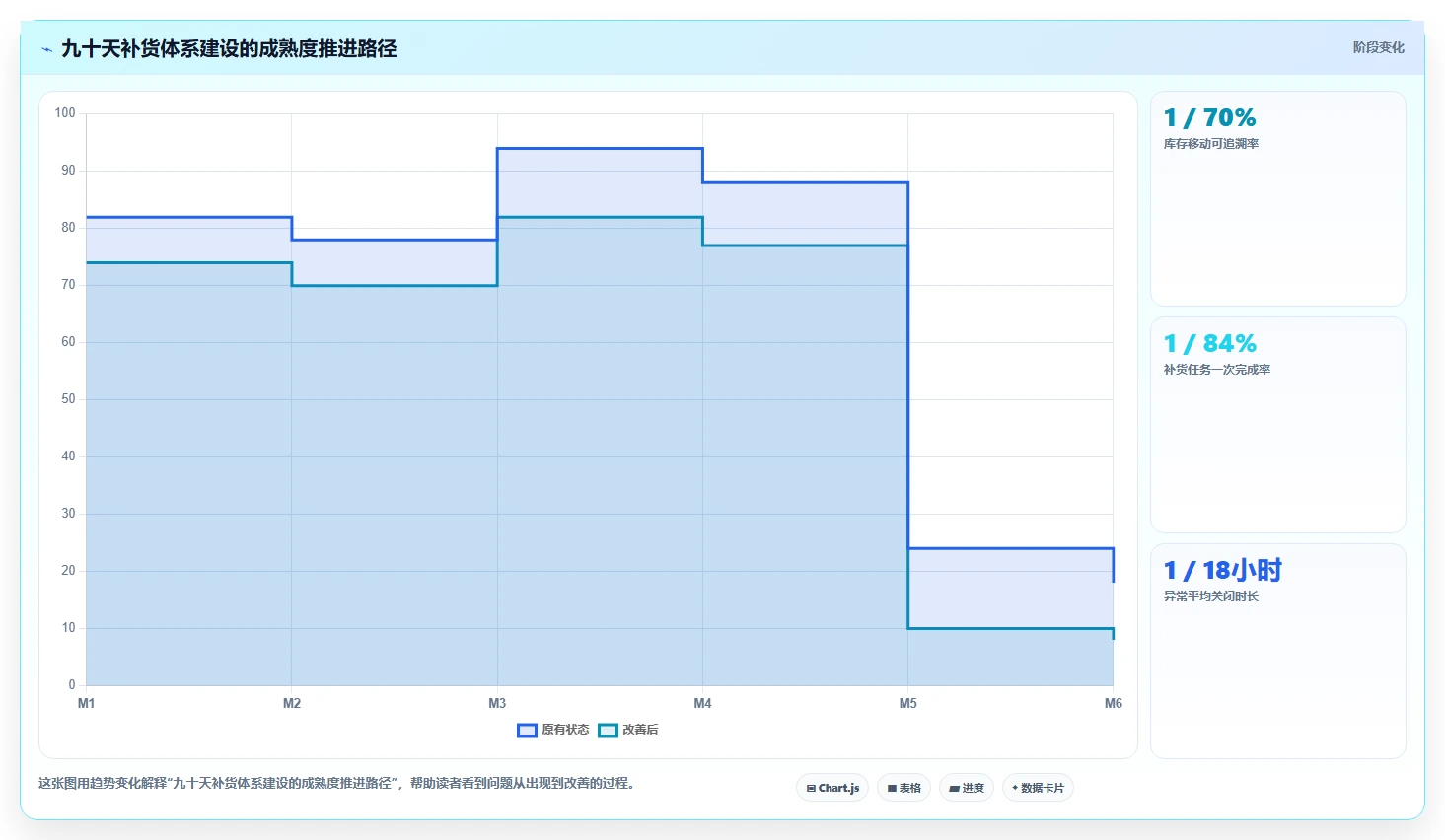The height and width of the screenshot is (840, 1445).
Task: Click the chart title 九十天补货体系建设的成熟度推进路径
Action: pyautogui.click(x=229, y=48)
